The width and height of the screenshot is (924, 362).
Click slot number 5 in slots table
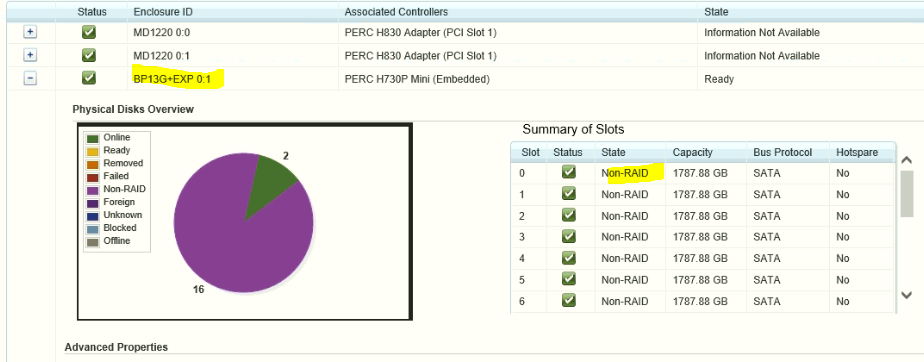pyautogui.click(x=522, y=279)
